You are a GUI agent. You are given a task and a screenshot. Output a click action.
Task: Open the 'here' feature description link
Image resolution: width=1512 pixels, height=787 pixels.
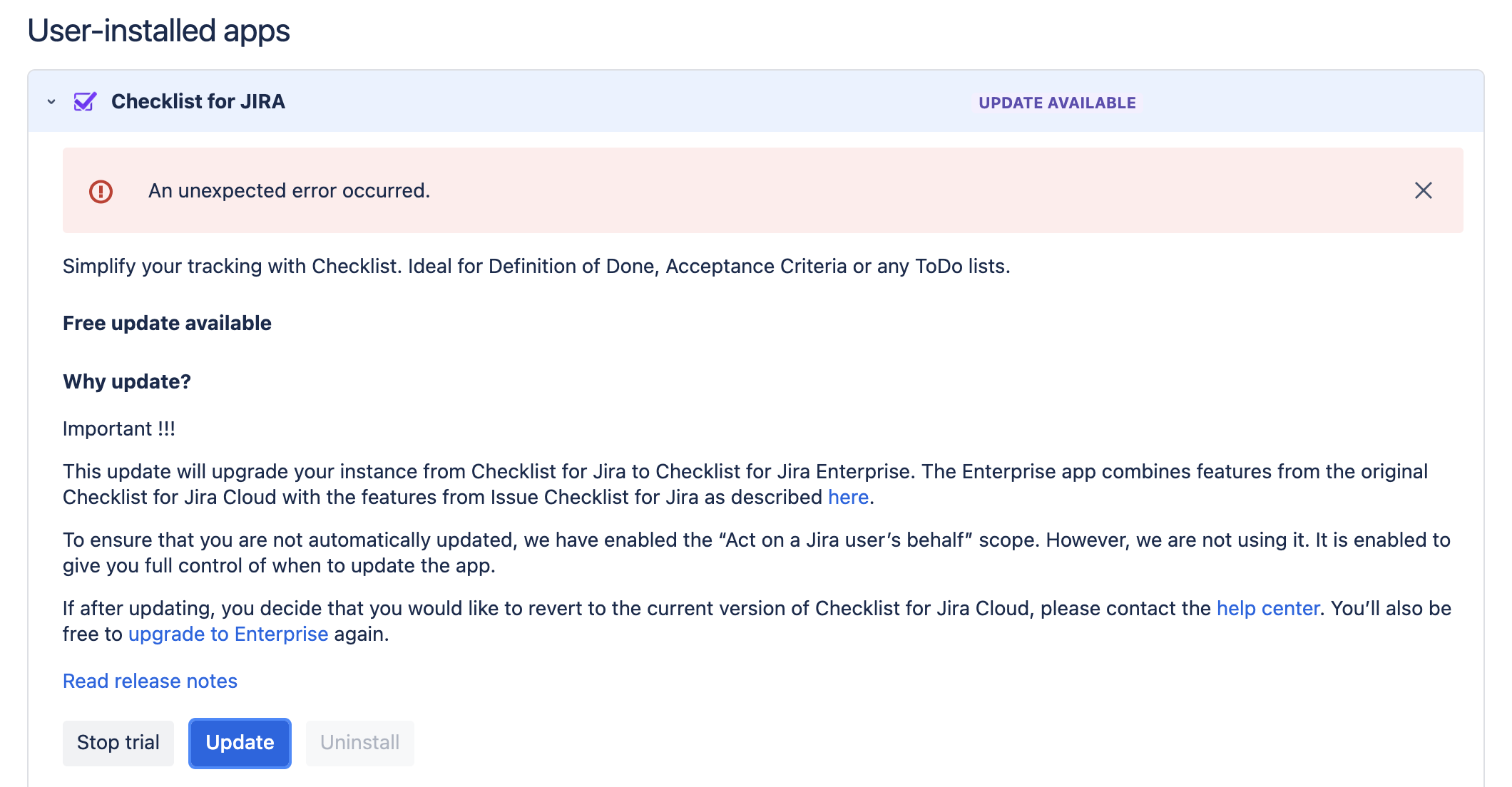click(848, 497)
